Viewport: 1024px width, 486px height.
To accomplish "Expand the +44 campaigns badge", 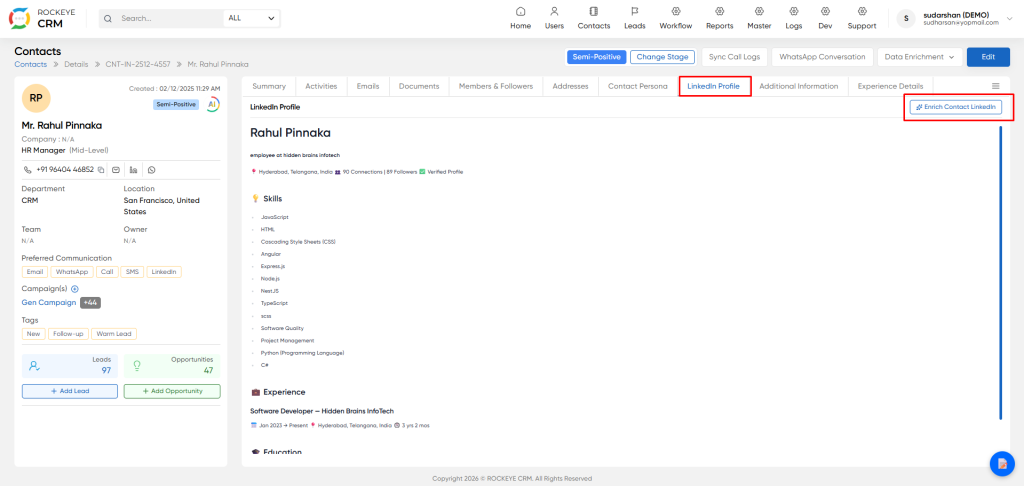I will [90, 302].
